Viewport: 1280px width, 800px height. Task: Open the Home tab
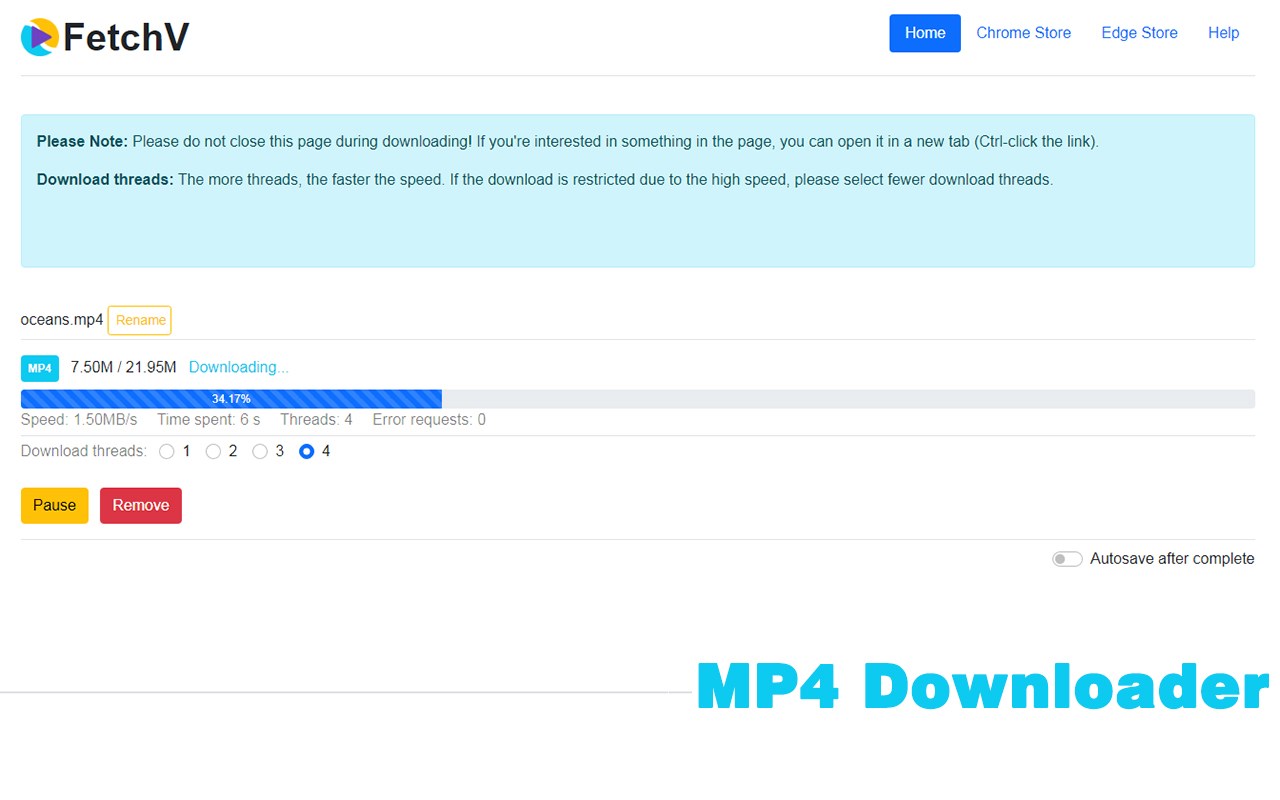click(924, 33)
